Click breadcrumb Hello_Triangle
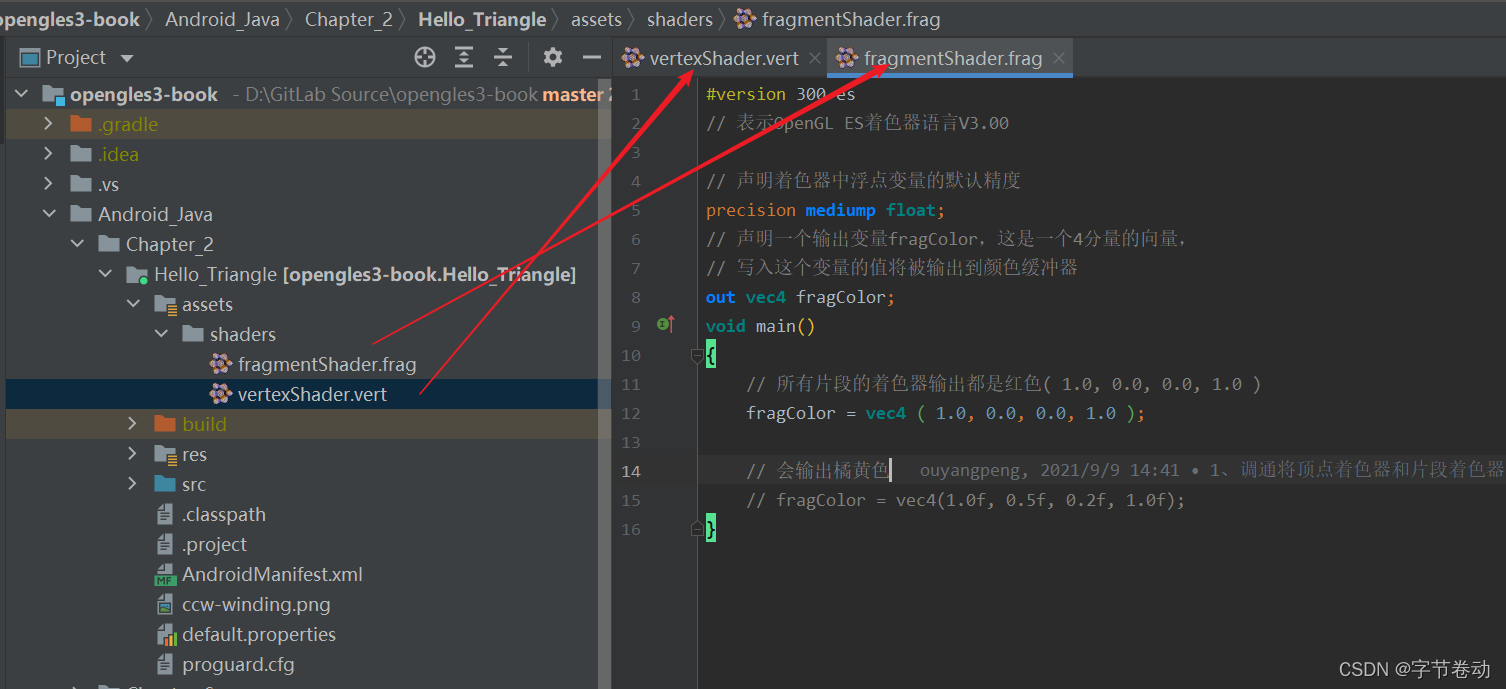The image size is (1506, 689). [482, 19]
